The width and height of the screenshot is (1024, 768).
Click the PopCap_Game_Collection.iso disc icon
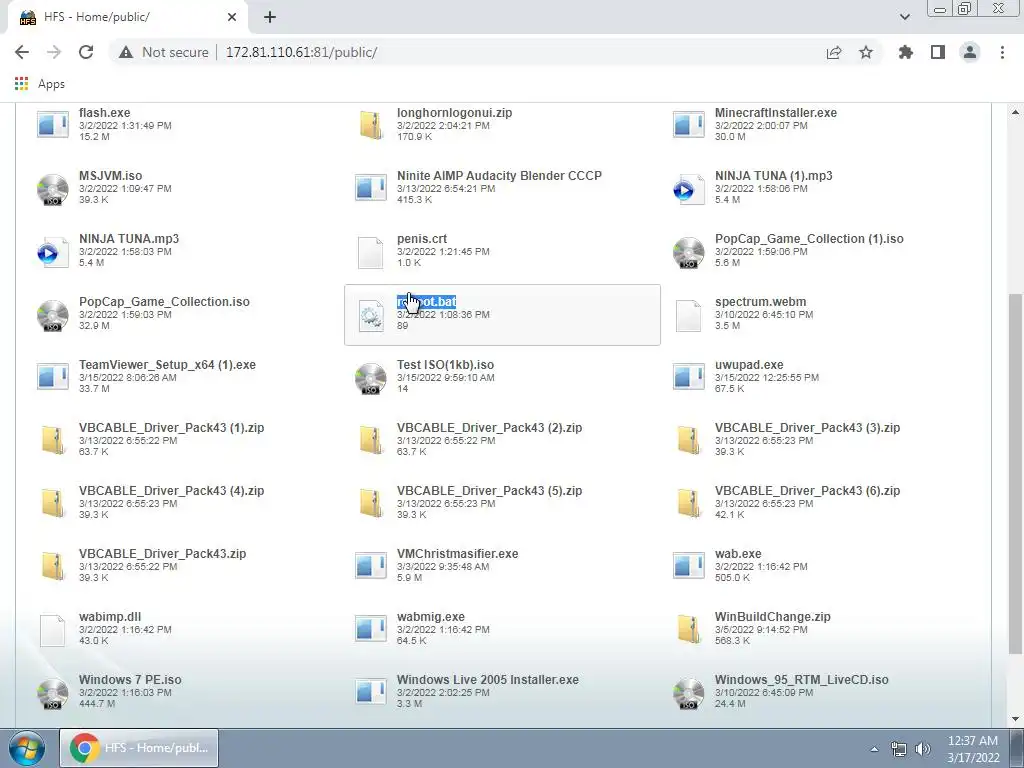53,315
